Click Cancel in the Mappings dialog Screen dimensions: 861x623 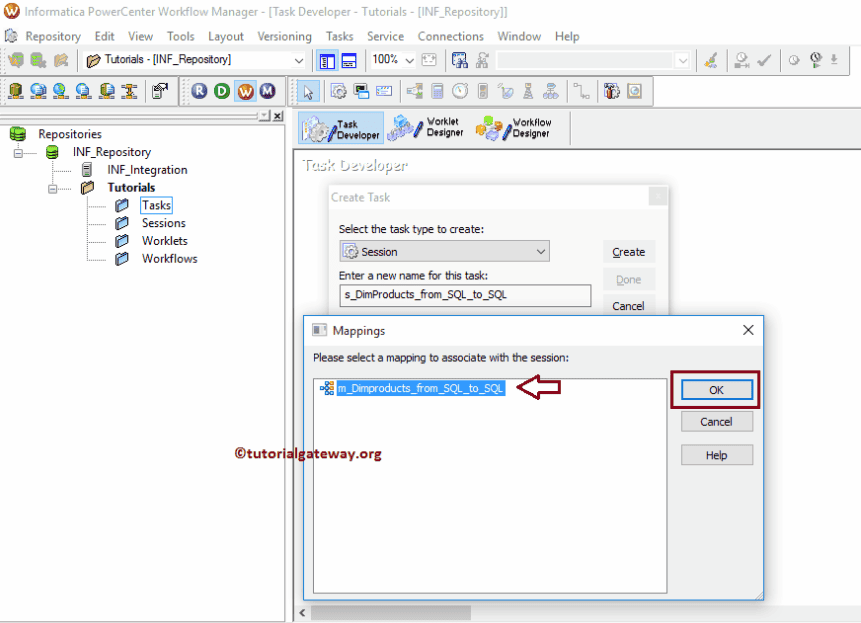pos(716,421)
